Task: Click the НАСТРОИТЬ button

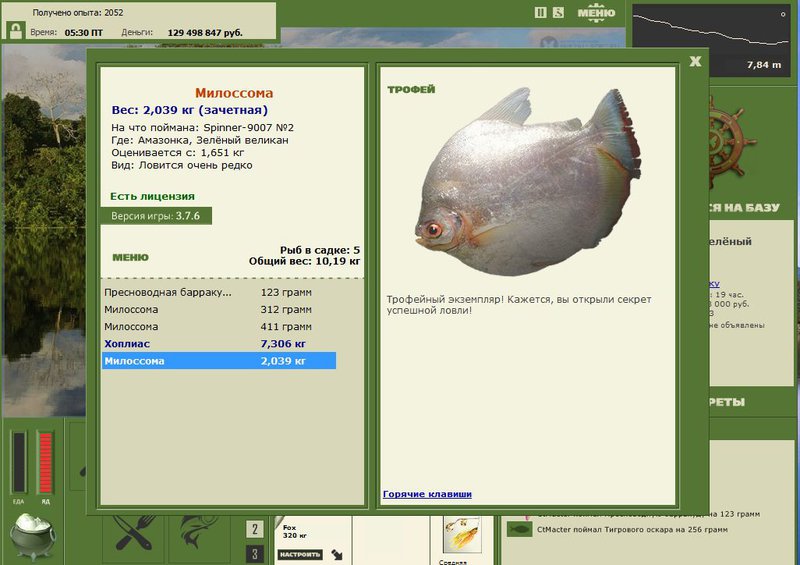Action: (300, 554)
